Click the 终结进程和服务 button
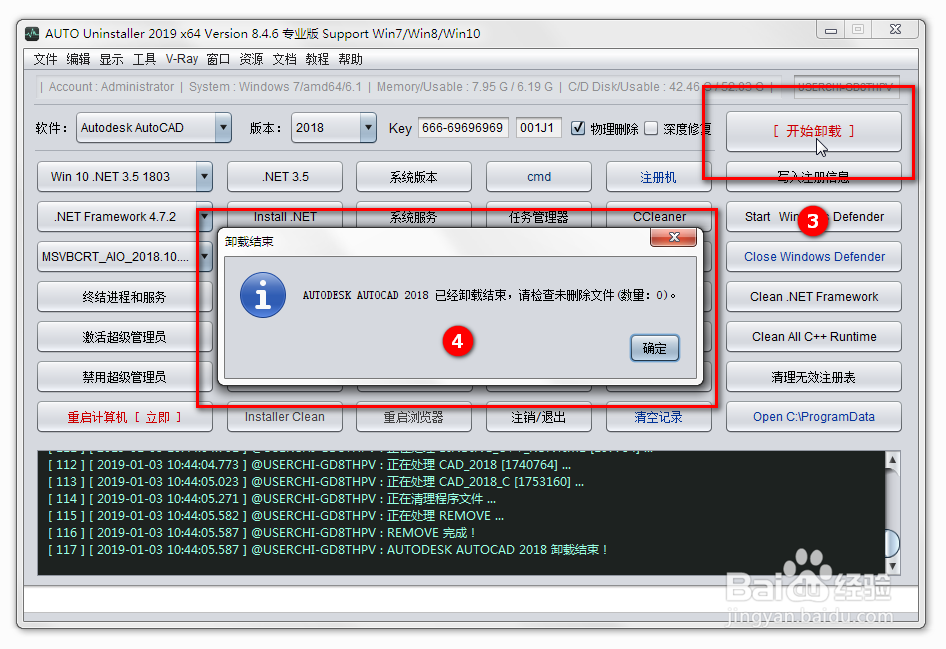Image resolution: width=946 pixels, height=649 pixels. [x=124, y=297]
